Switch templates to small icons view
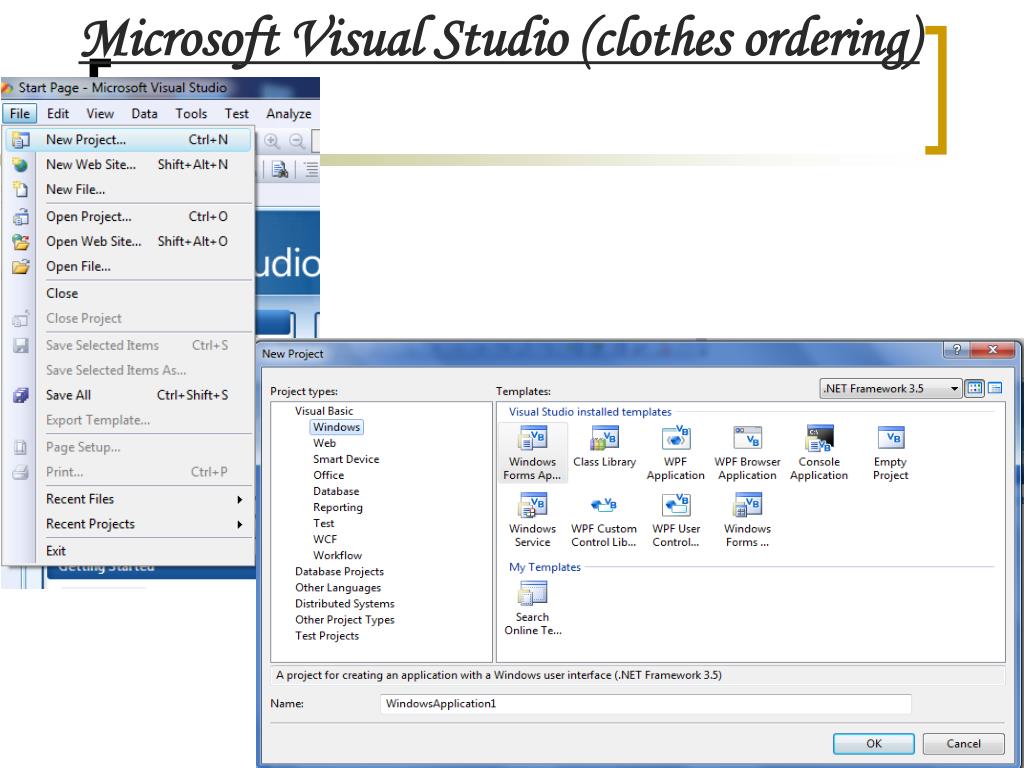The image size is (1024, 768). 995,388
